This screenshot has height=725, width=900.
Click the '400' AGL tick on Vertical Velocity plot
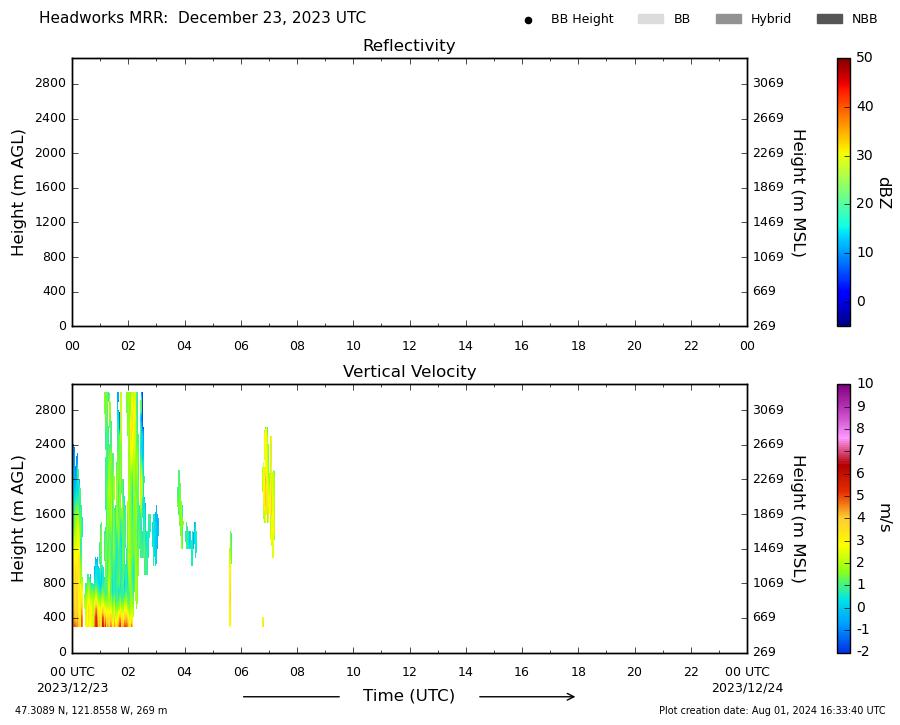(x=55, y=617)
